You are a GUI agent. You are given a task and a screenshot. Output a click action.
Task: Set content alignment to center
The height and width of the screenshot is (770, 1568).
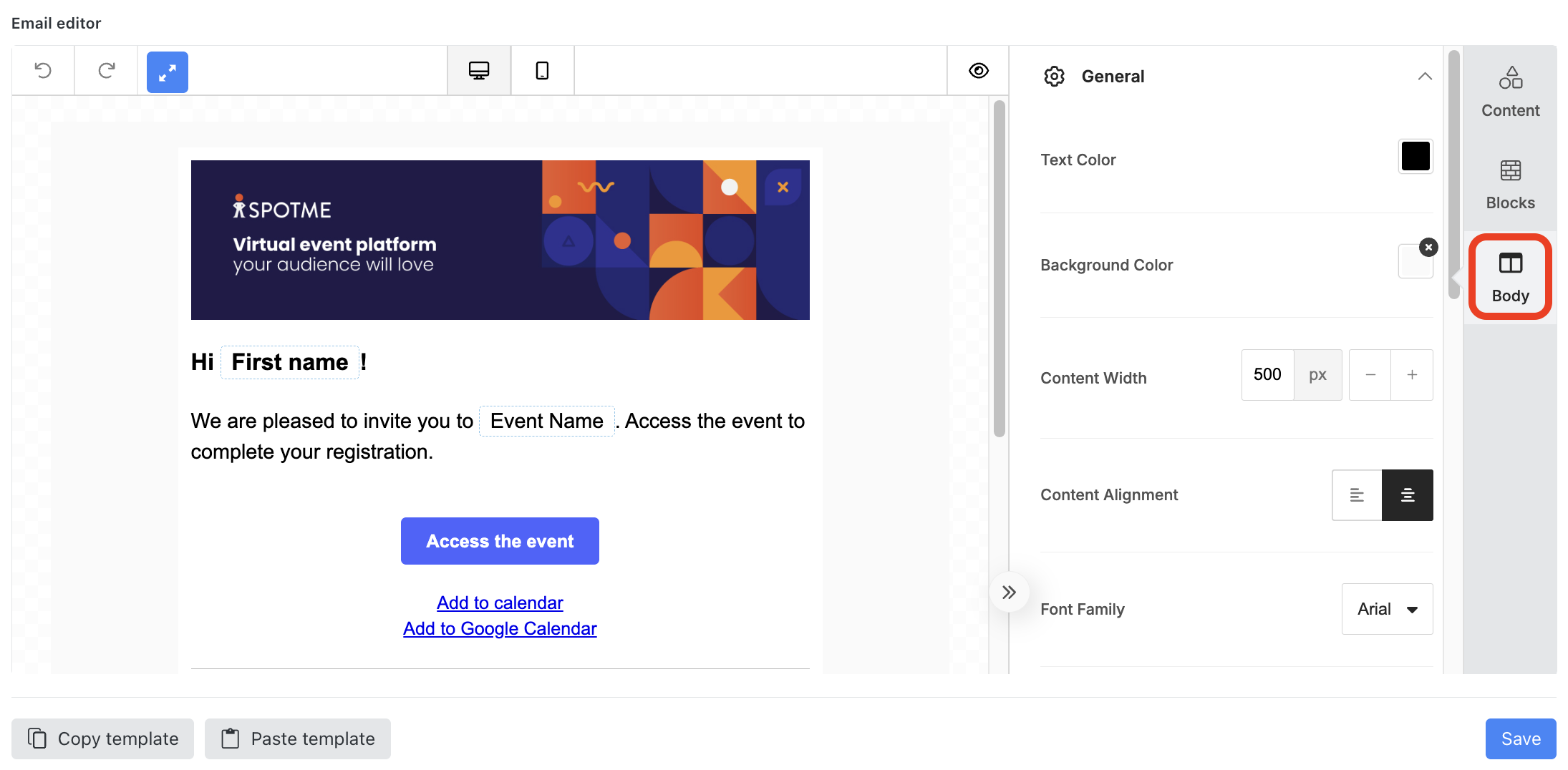click(x=1407, y=494)
